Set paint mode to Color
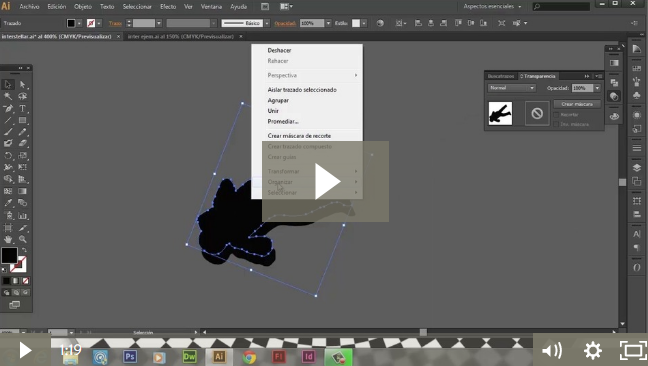The image size is (648, 366). pyautogui.click(x=6, y=281)
